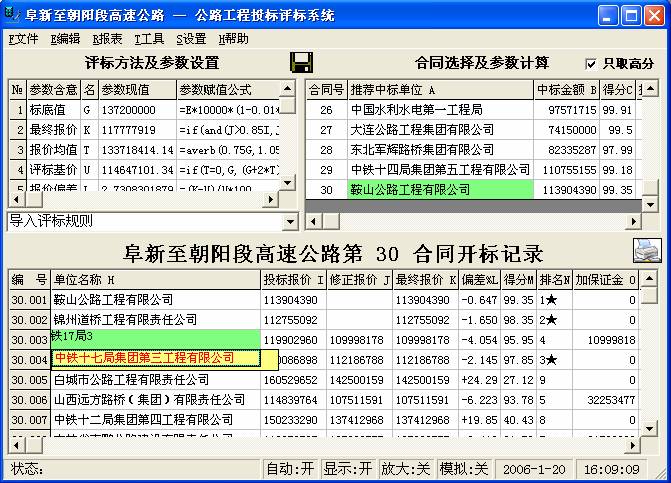Open the R报表 menu
The height and width of the screenshot is (483, 671).
pyautogui.click(x=107, y=39)
